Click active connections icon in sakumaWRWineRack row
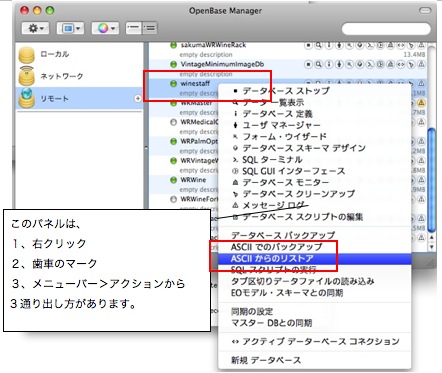The width and height of the screenshot is (442, 373). (401, 45)
